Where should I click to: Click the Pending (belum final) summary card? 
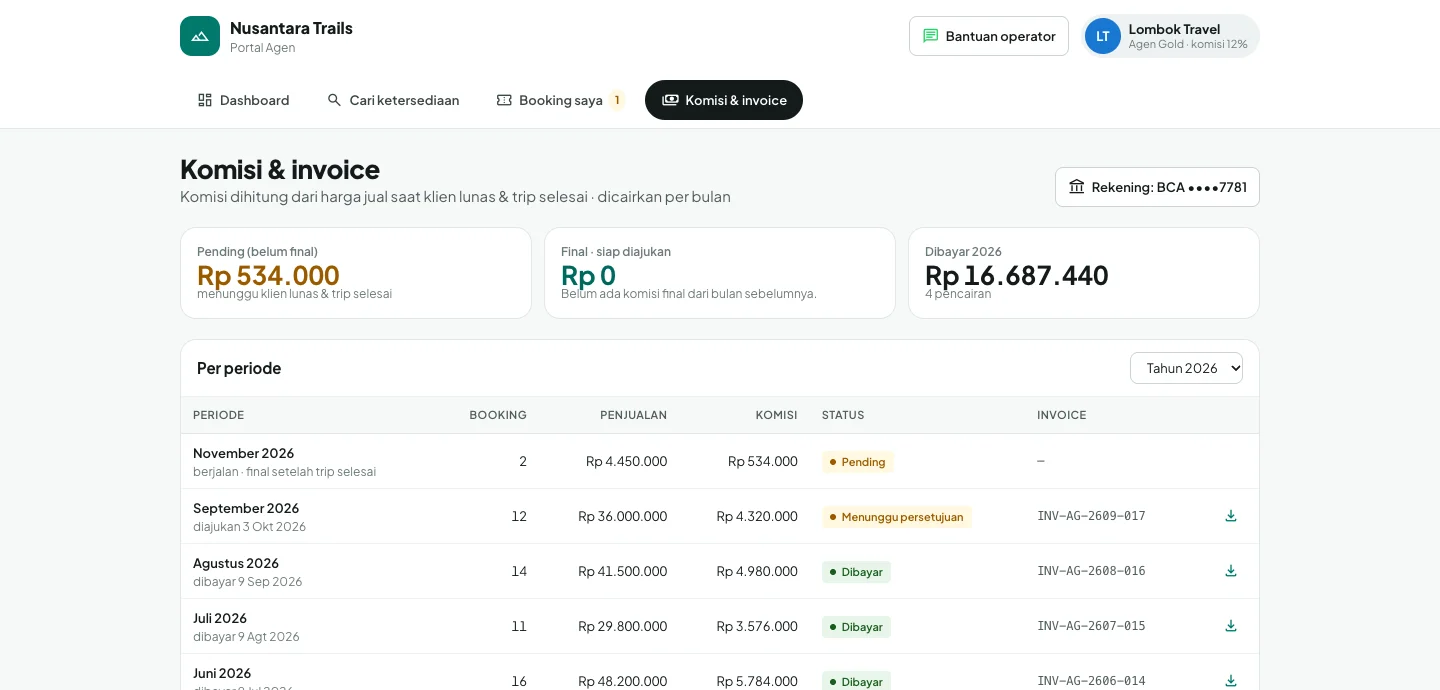(x=356, y=273)
